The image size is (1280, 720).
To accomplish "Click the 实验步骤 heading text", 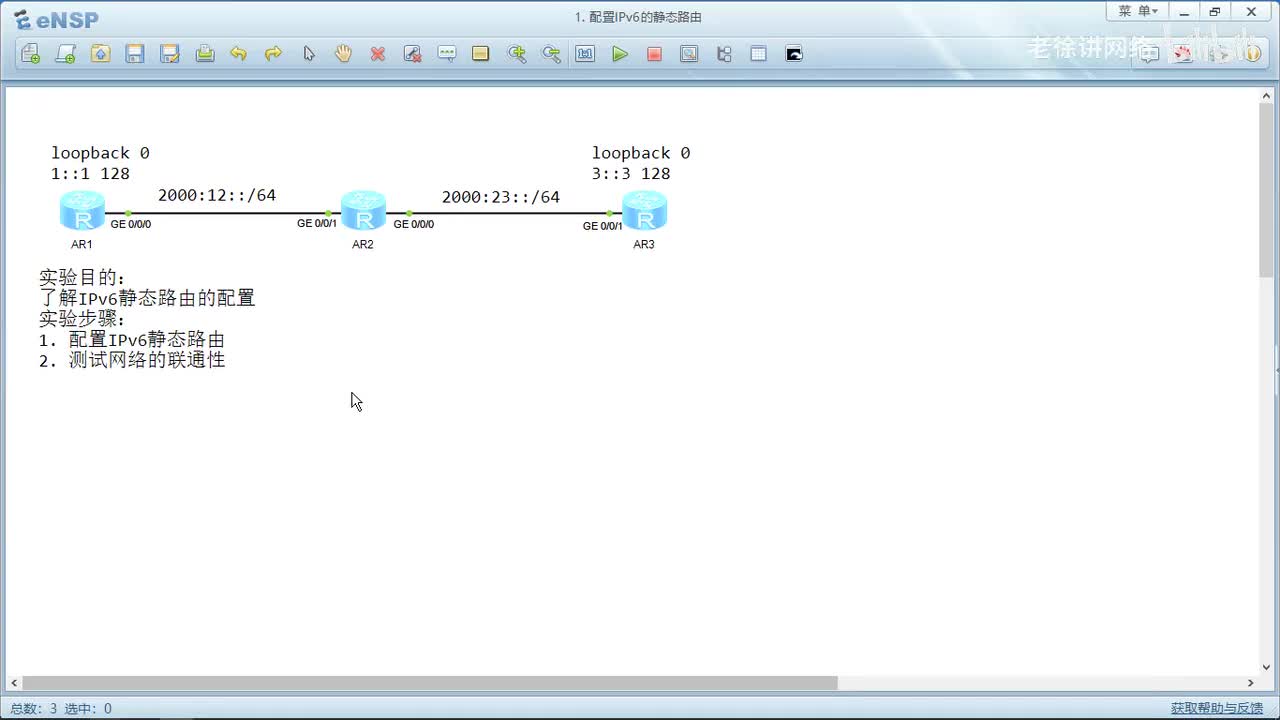I will coord(83,319).
